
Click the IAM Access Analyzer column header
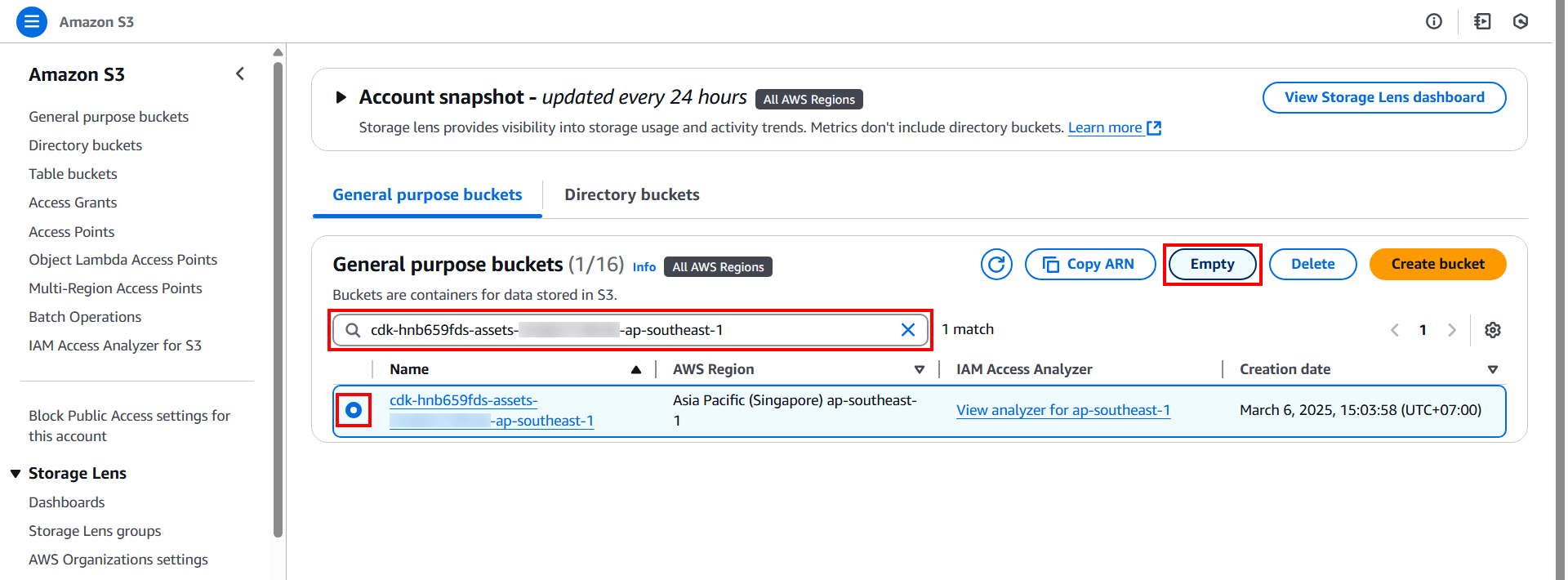(x=1024, y=369)
